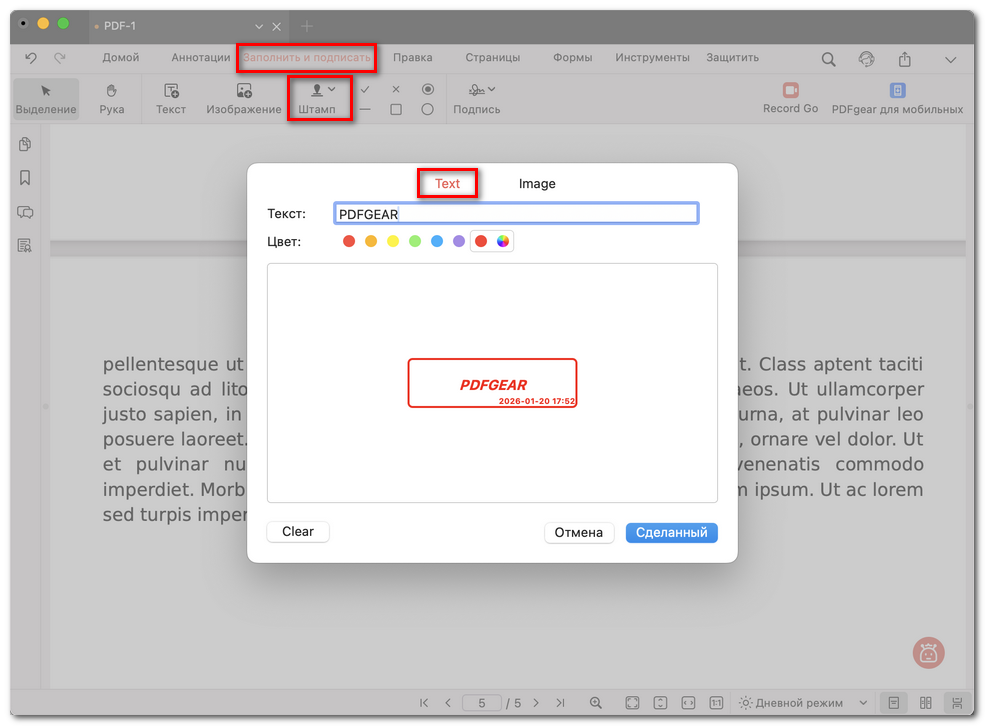This screenshot has width=985, height=726.
Task: Click the Штамп stamp tool icon
Action: pyautogui.click(x=317, y=90)
